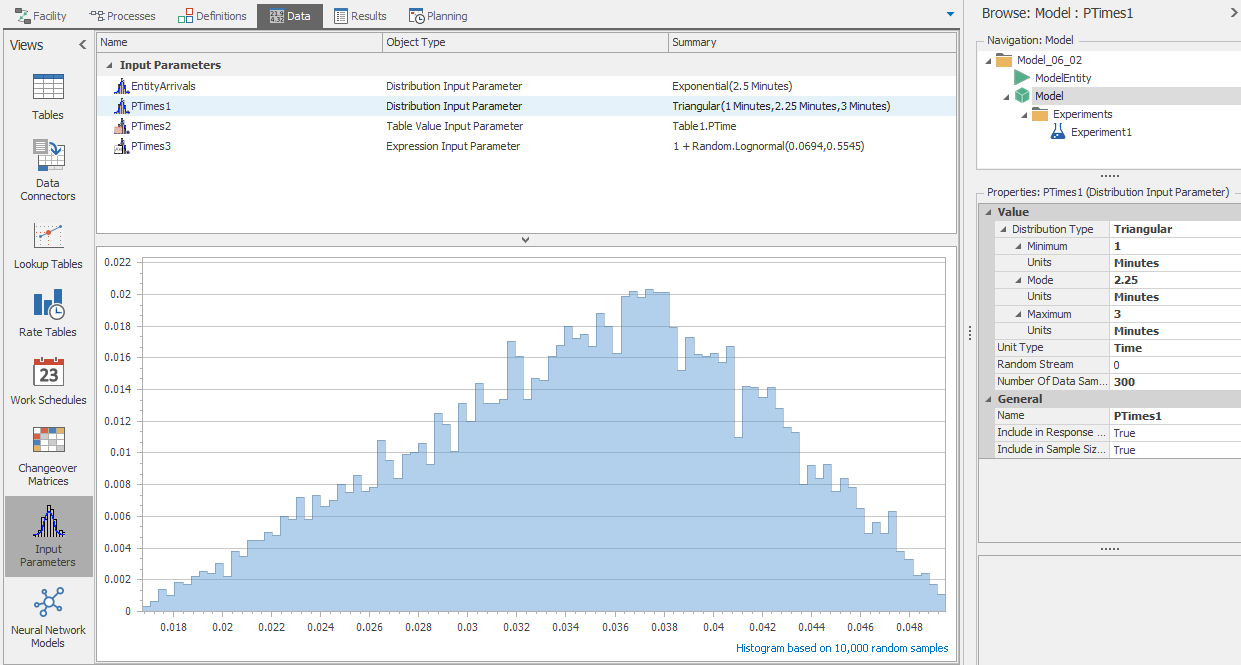Sort by Name column header

coord(240,42)
